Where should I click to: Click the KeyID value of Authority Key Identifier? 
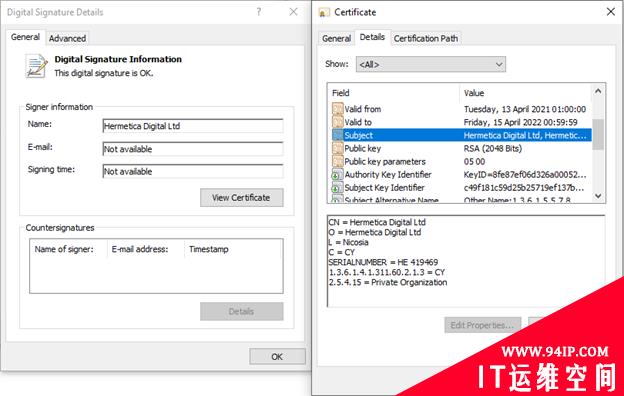coord(525,174)
